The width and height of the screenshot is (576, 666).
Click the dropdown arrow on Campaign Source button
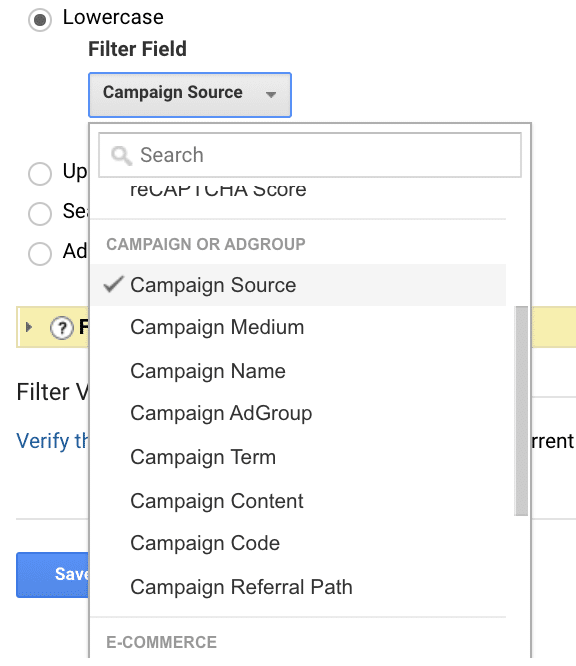pyautogui.click(x=271, y=95)
